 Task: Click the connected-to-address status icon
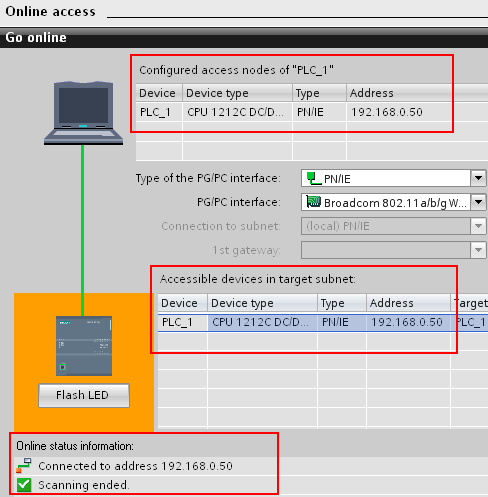point(24,465)
